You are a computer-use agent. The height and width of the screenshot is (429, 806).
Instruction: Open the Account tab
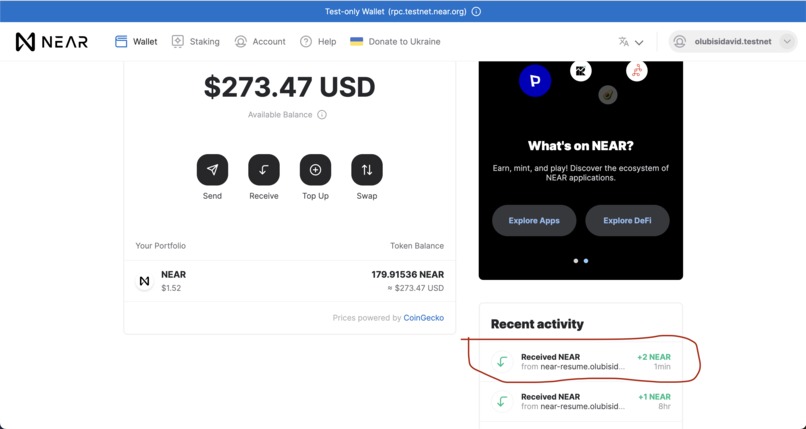[x=260, y=42]
